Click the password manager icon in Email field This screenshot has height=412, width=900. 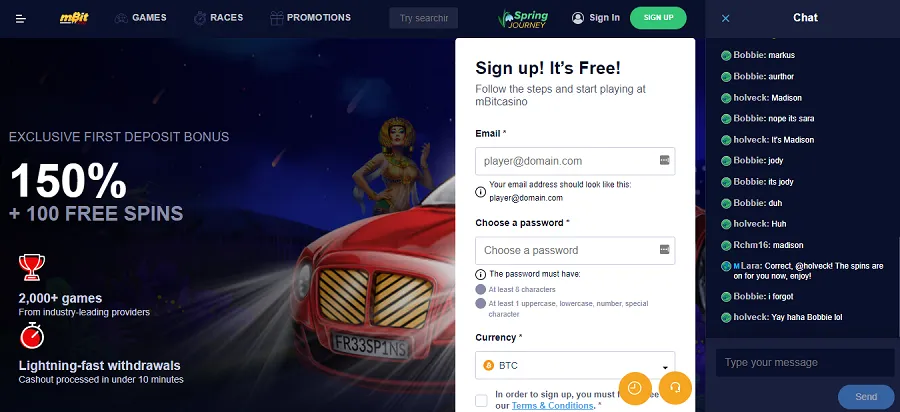click(665, 160)
